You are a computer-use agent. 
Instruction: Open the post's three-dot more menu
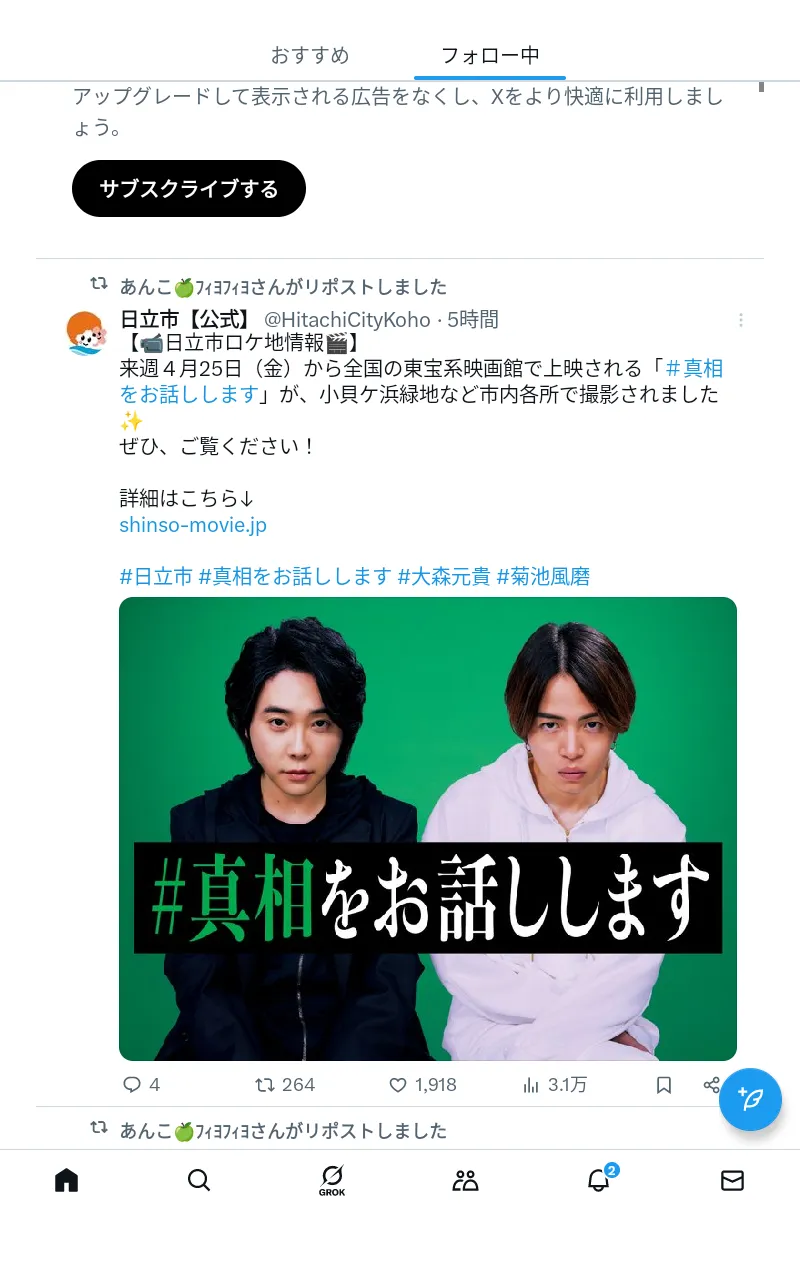coord(741,320)
